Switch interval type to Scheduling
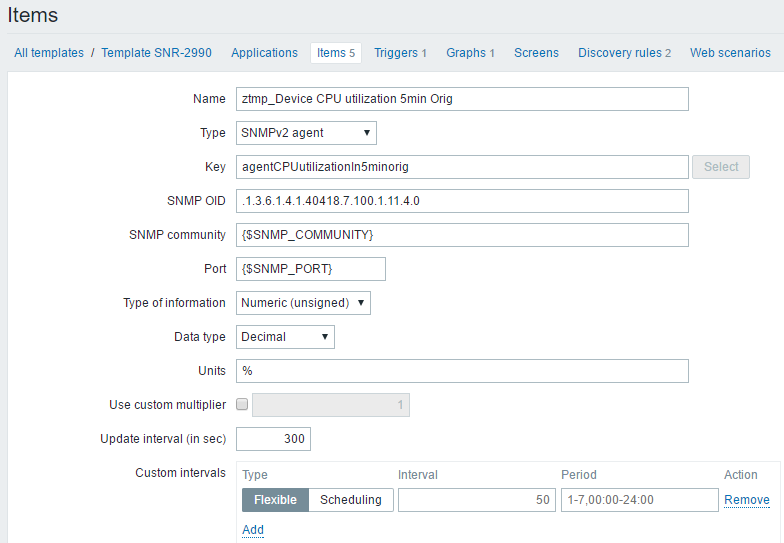784x543 pixels. (350, 500)
